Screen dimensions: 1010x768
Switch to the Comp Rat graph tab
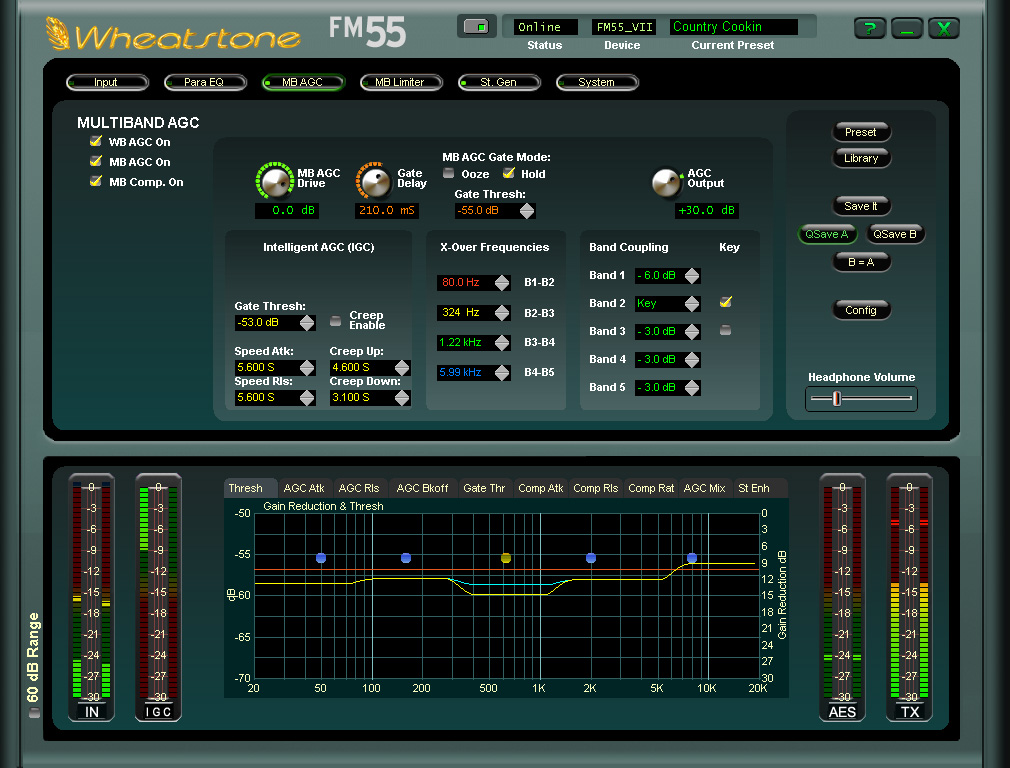click(651, 488)
